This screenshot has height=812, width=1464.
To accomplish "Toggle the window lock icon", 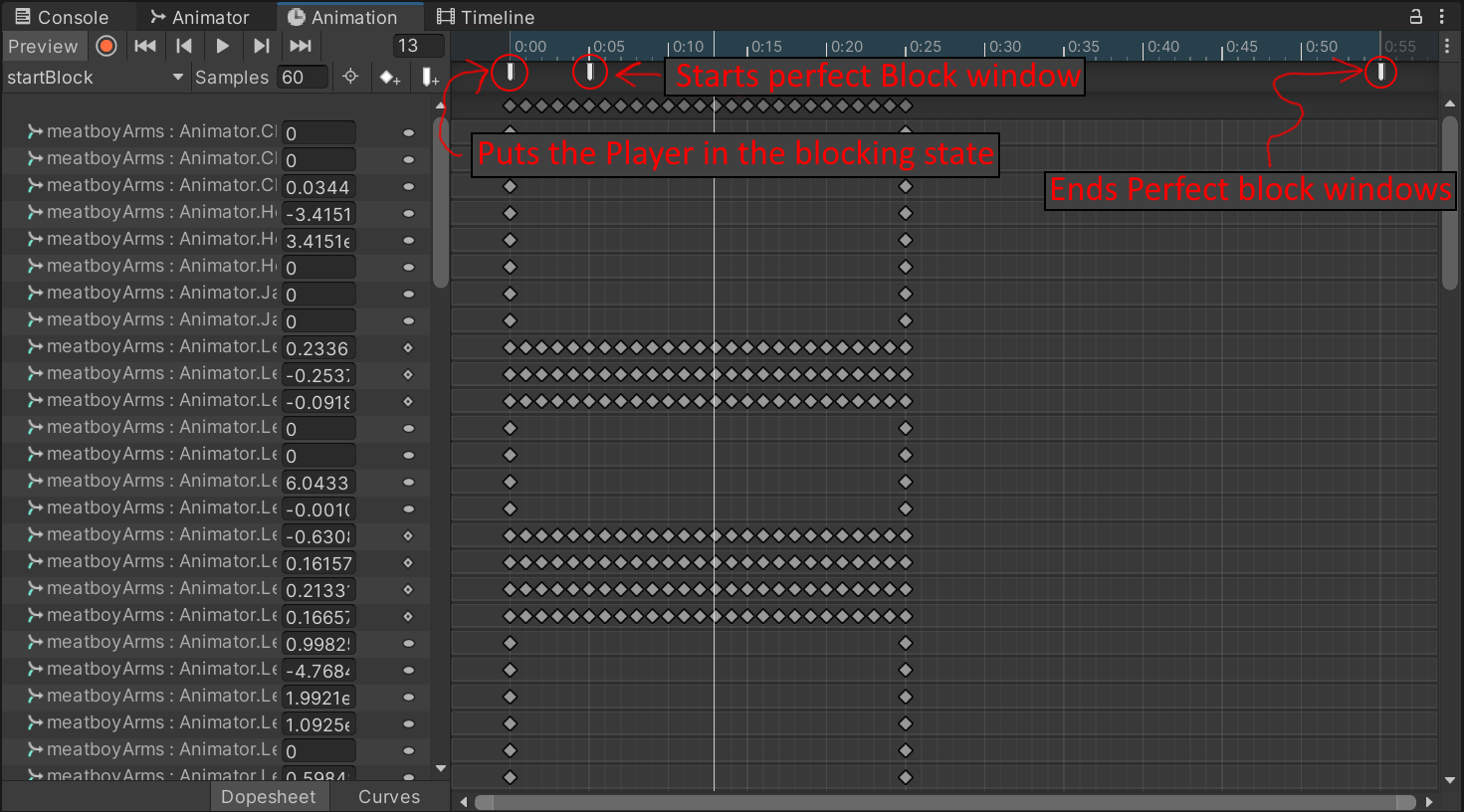I will point(1415,17).
